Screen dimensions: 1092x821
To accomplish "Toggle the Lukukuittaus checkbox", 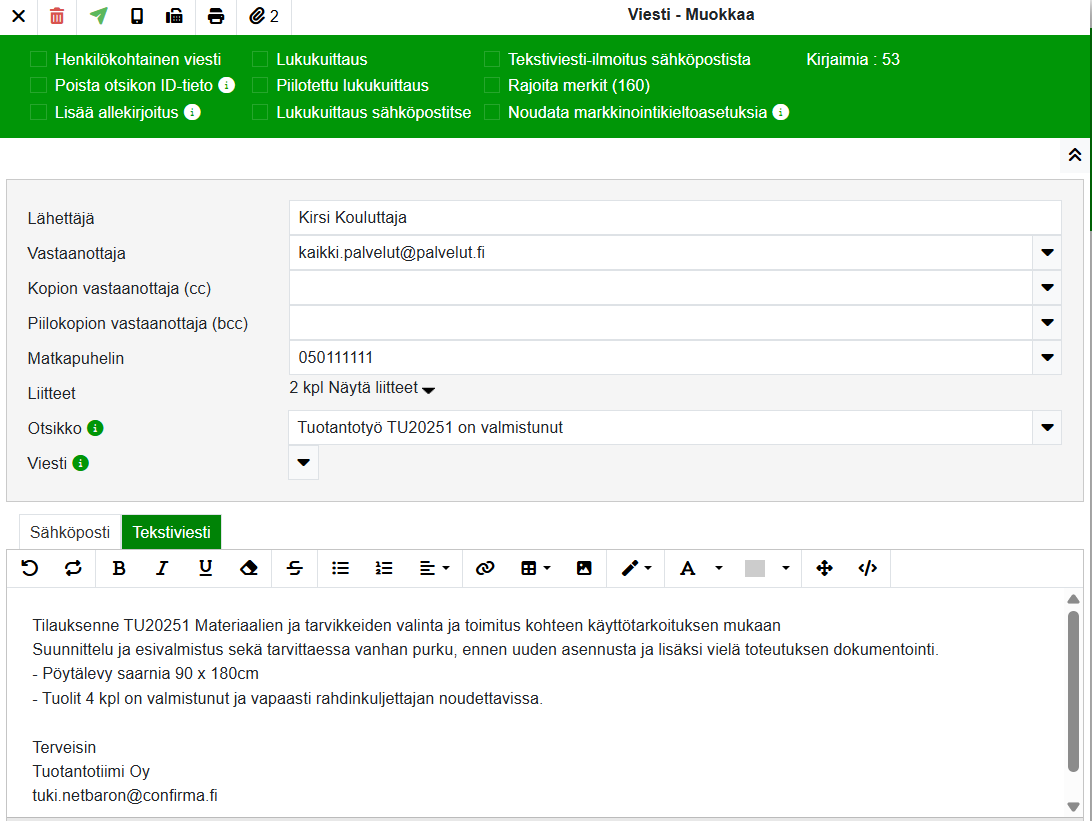I will 260,59.
